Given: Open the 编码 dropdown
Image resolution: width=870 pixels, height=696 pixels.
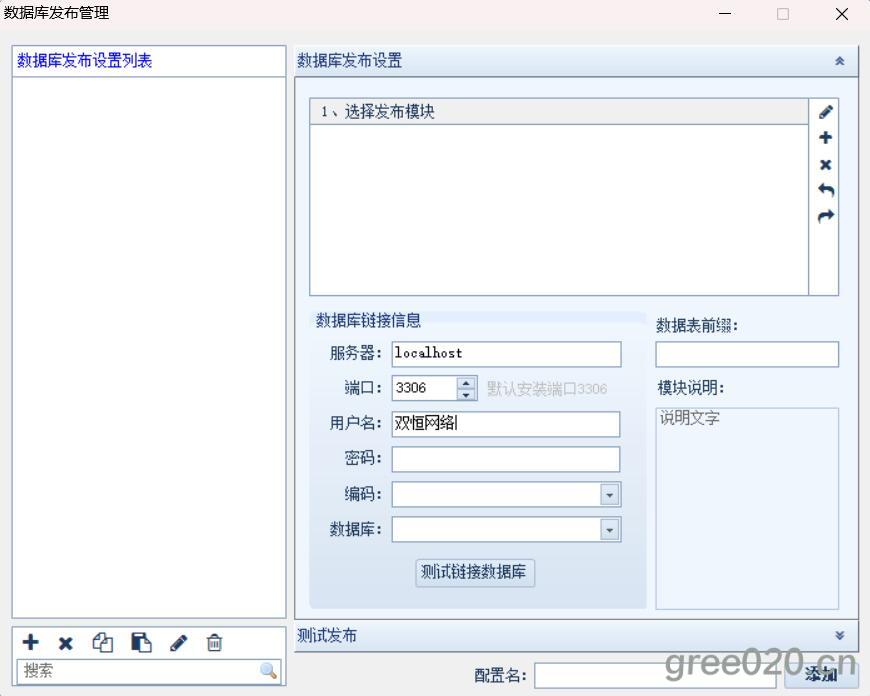Looking at the screenshot, I should (x=609, y=495).
